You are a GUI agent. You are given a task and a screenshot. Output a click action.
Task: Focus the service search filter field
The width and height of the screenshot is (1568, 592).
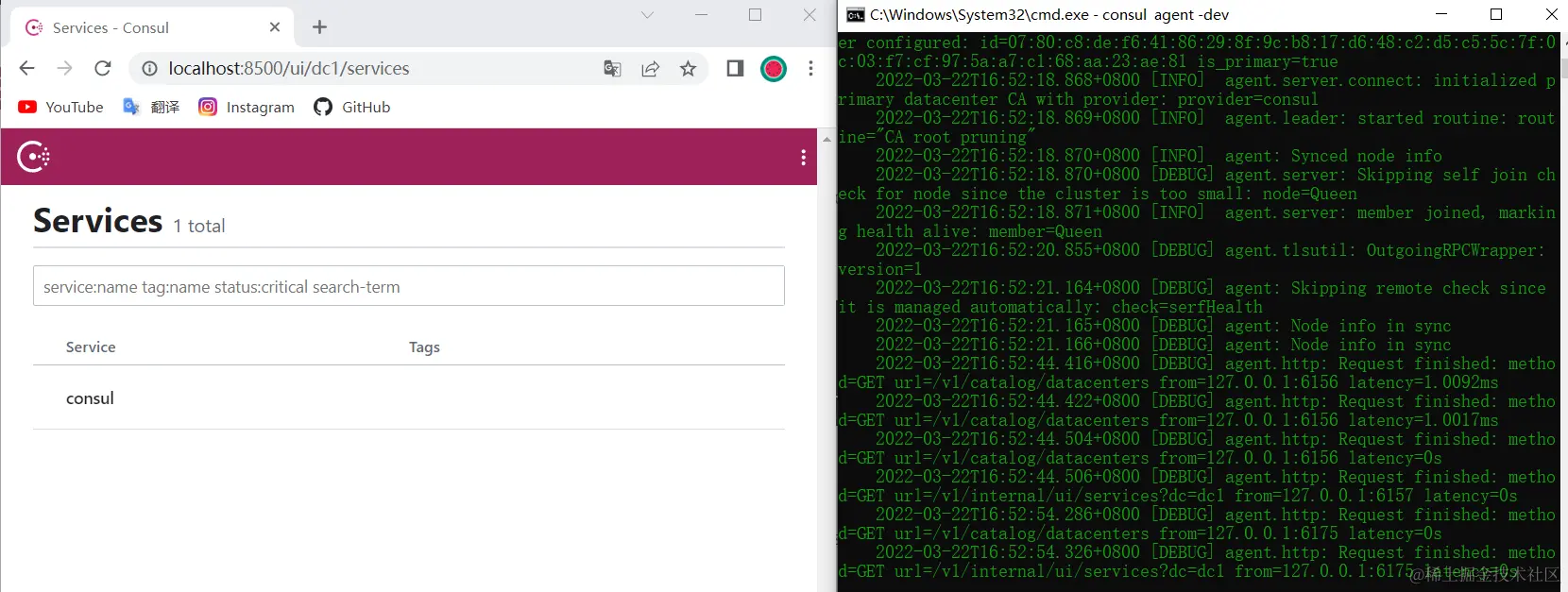click(409, 286)
